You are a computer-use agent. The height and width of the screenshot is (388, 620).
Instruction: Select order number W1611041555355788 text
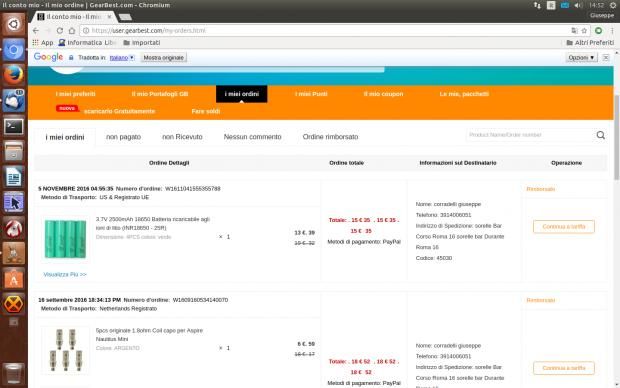pyautogui.click(x=193, y=189)
